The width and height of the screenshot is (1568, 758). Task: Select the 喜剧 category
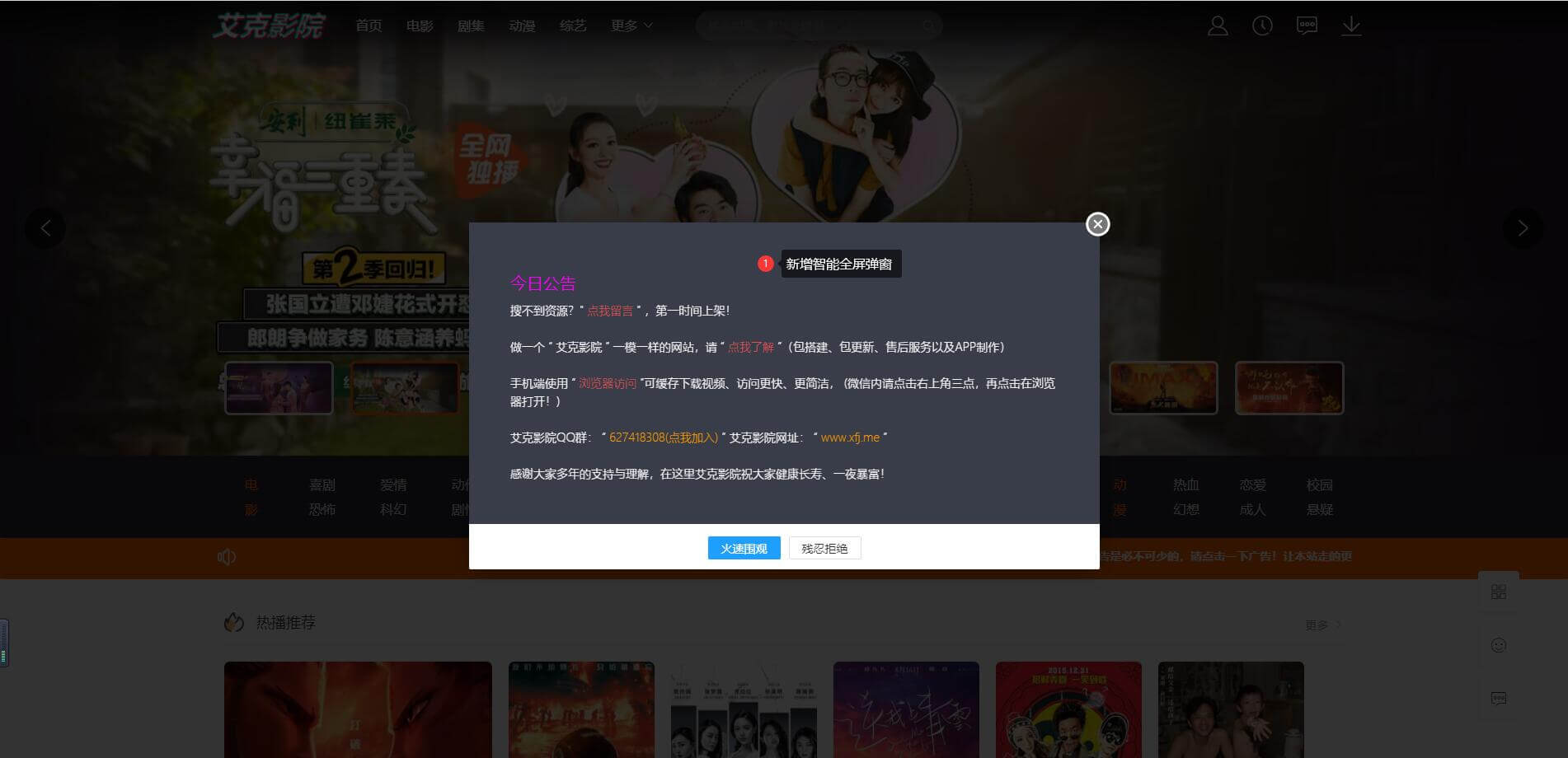click(x=322, y=485)
